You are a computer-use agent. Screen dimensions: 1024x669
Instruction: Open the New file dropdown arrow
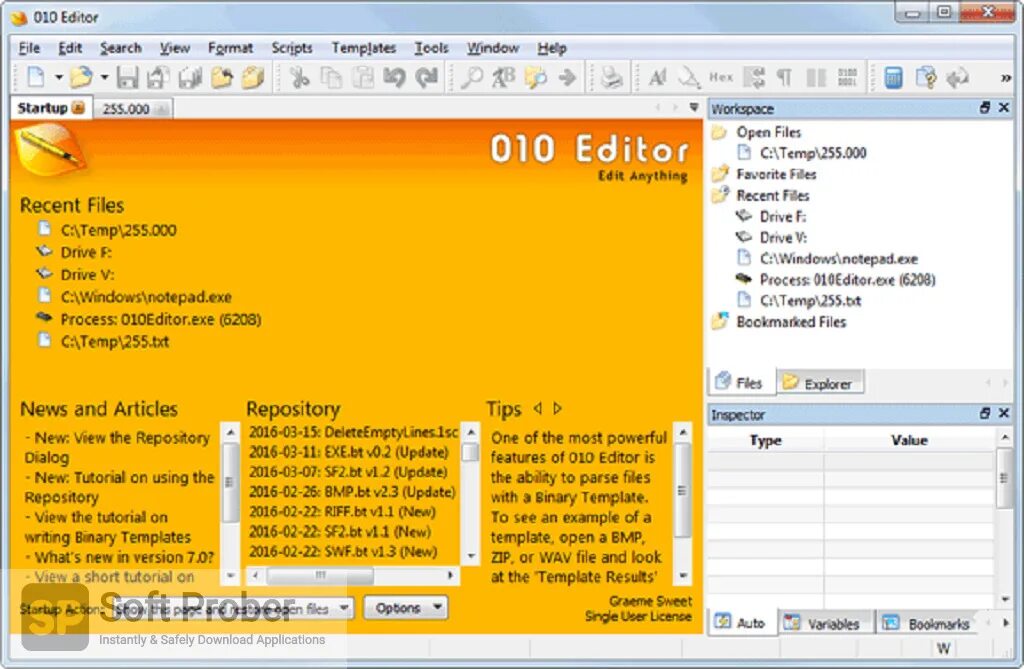click(59, 78)
